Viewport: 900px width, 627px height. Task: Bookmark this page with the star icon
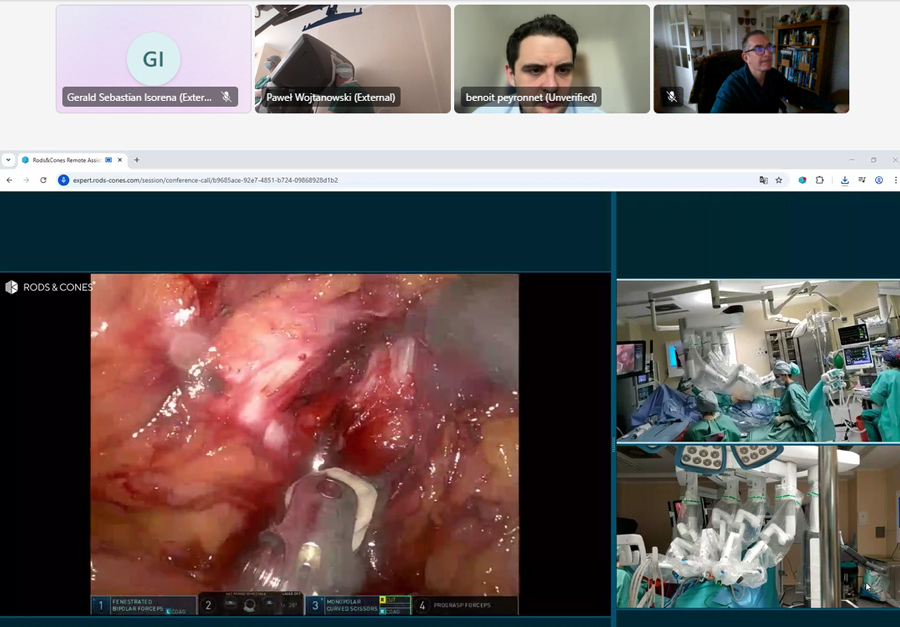[x=779, y=180]
